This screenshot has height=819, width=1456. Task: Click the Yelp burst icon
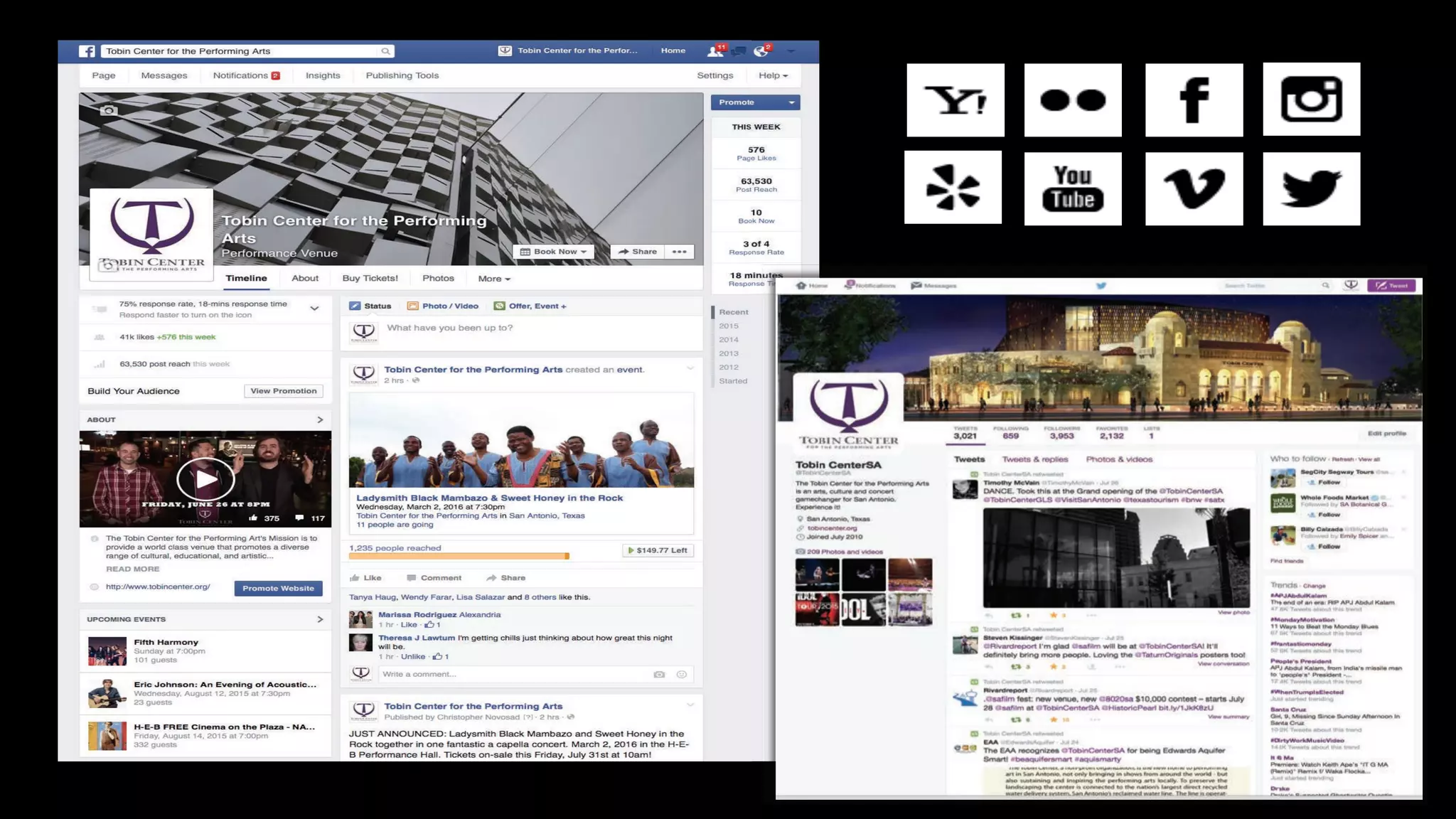tap(953, 188)
